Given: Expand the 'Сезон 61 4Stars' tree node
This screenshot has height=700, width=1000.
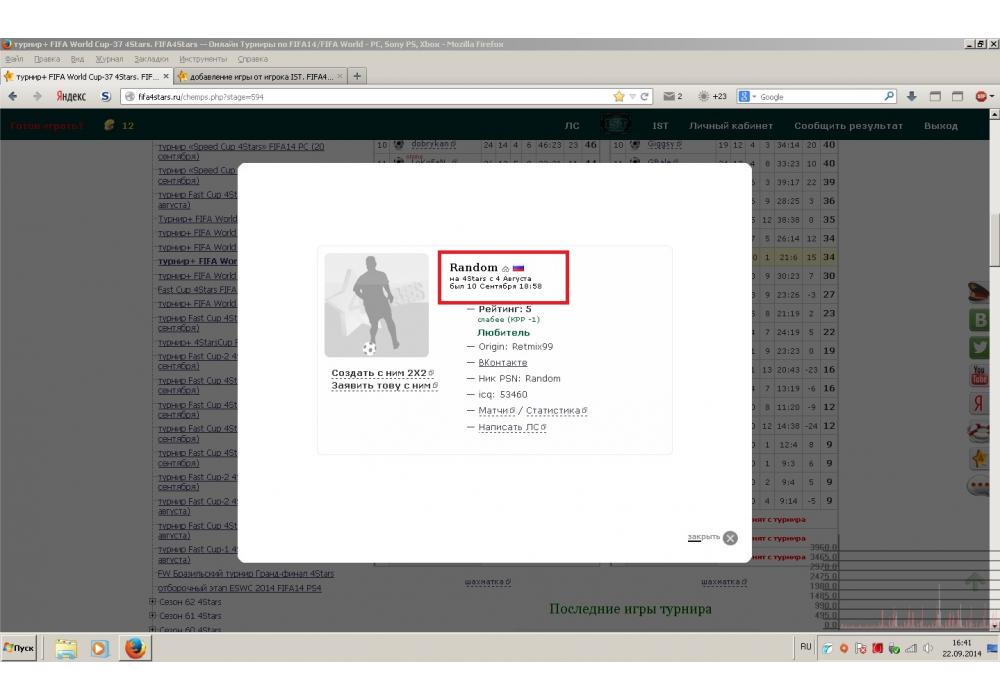Looking at the screenshot, I should [x=152, y=616].
